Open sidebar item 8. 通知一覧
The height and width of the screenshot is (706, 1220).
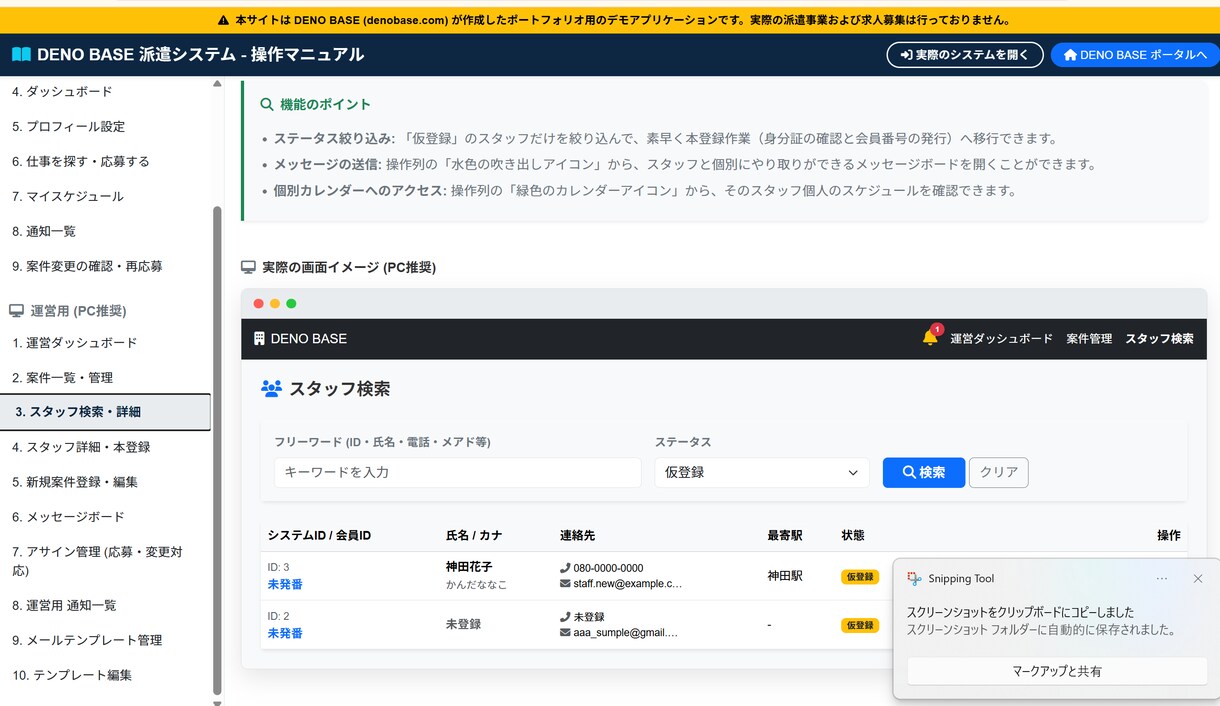[x=105, y=231]
